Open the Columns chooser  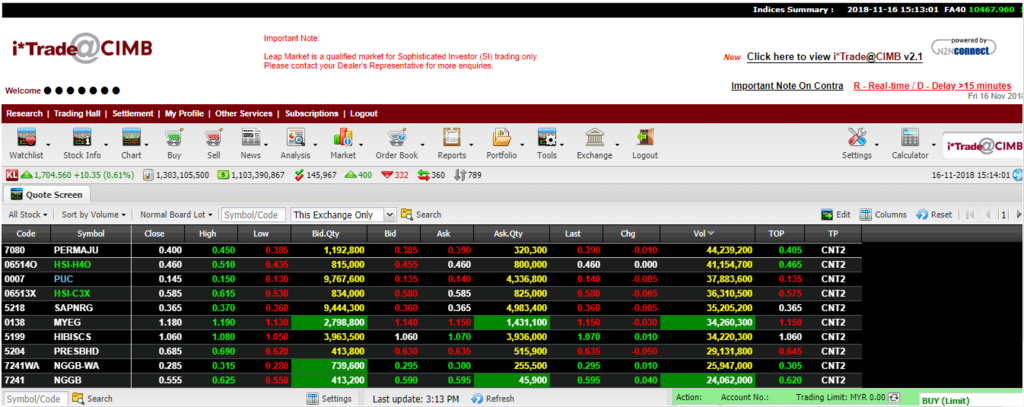click(x=883, y=214)
